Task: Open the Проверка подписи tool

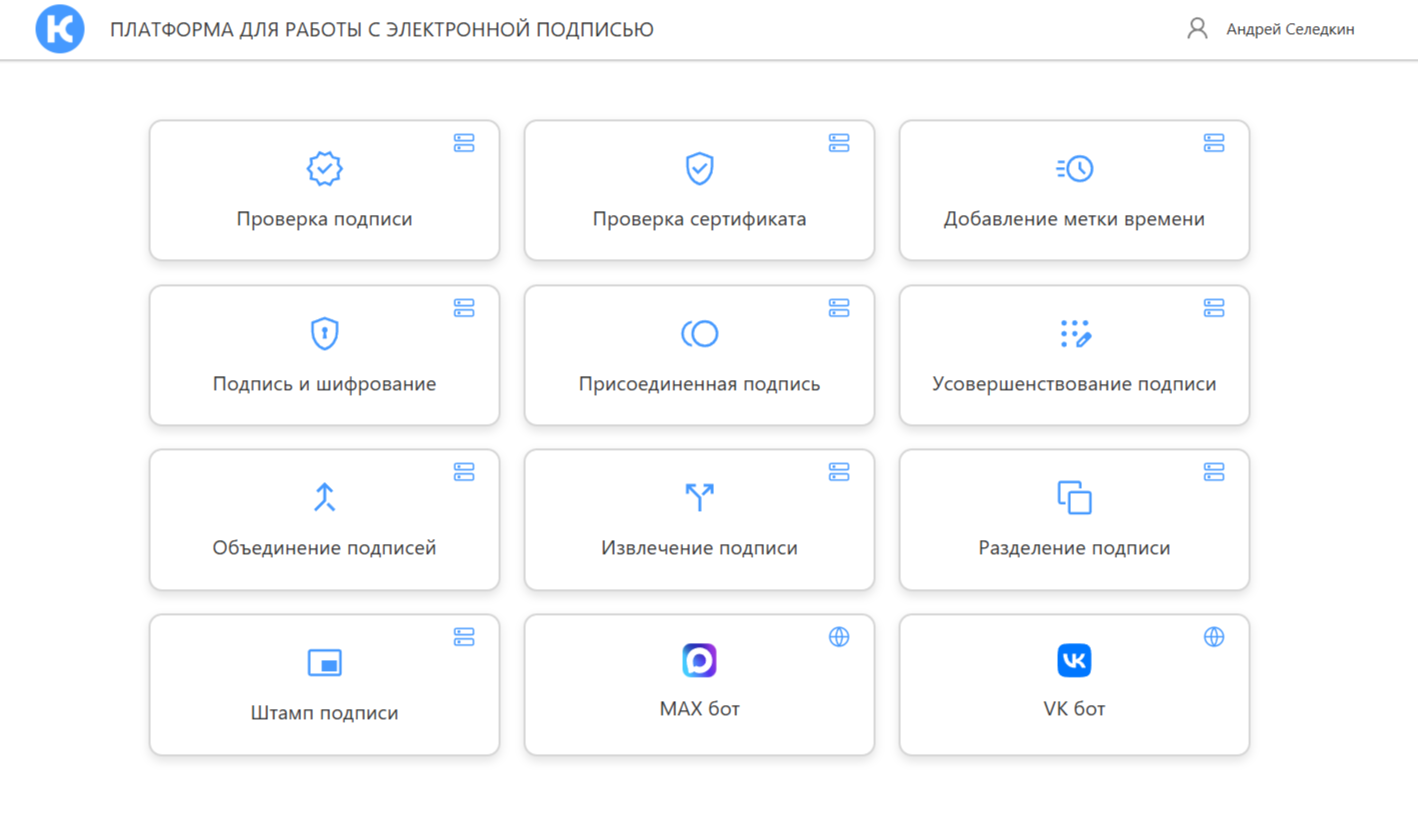Action: [x=324, y=190]
